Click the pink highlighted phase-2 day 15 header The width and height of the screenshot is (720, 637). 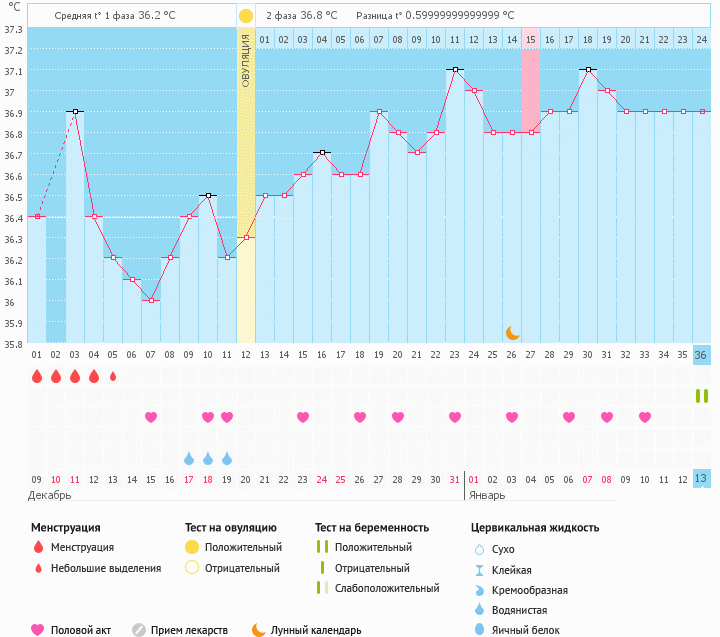(530, 39)
